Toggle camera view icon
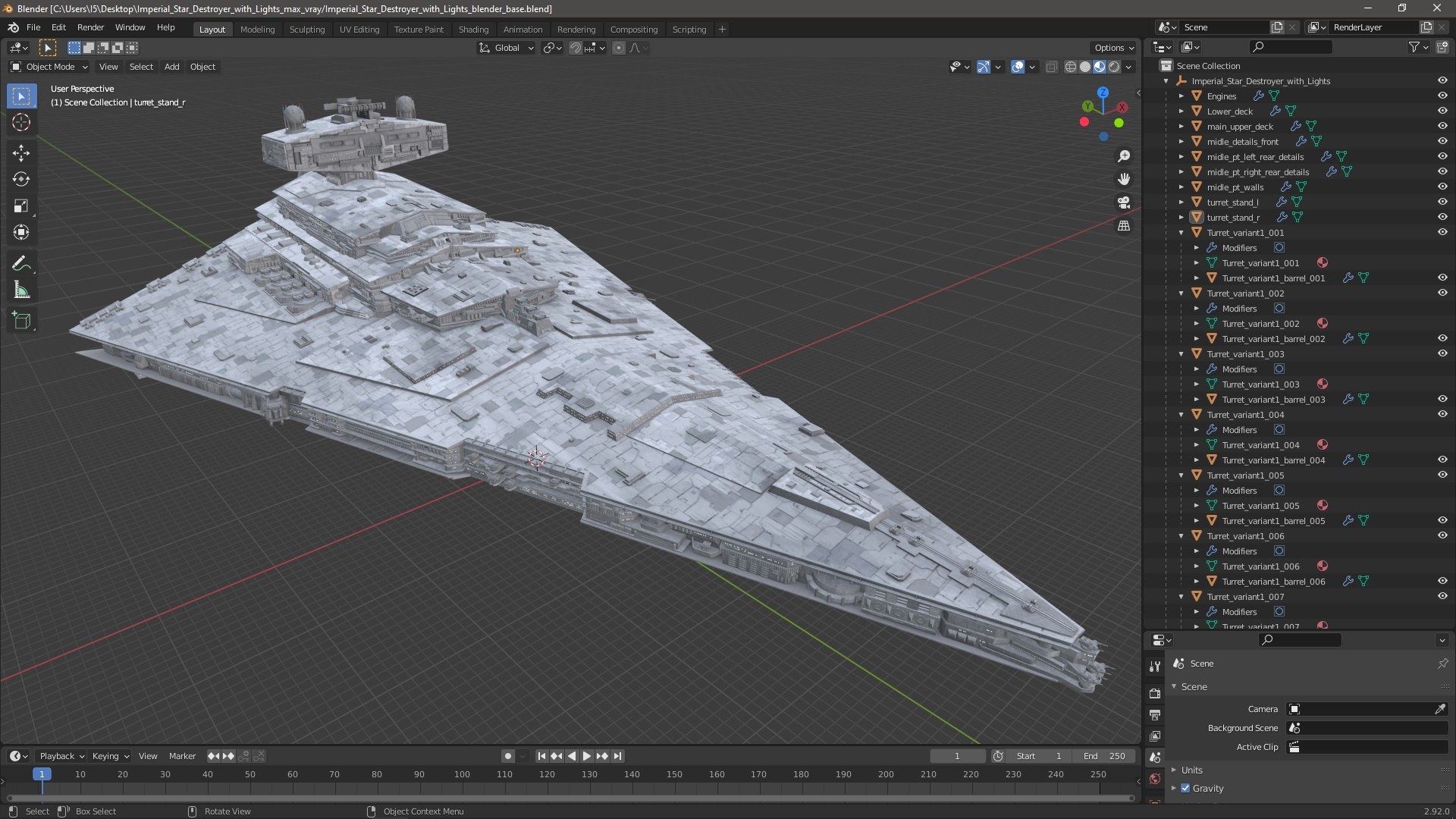Screen dimensions: 1456x819 point(1124,202)
